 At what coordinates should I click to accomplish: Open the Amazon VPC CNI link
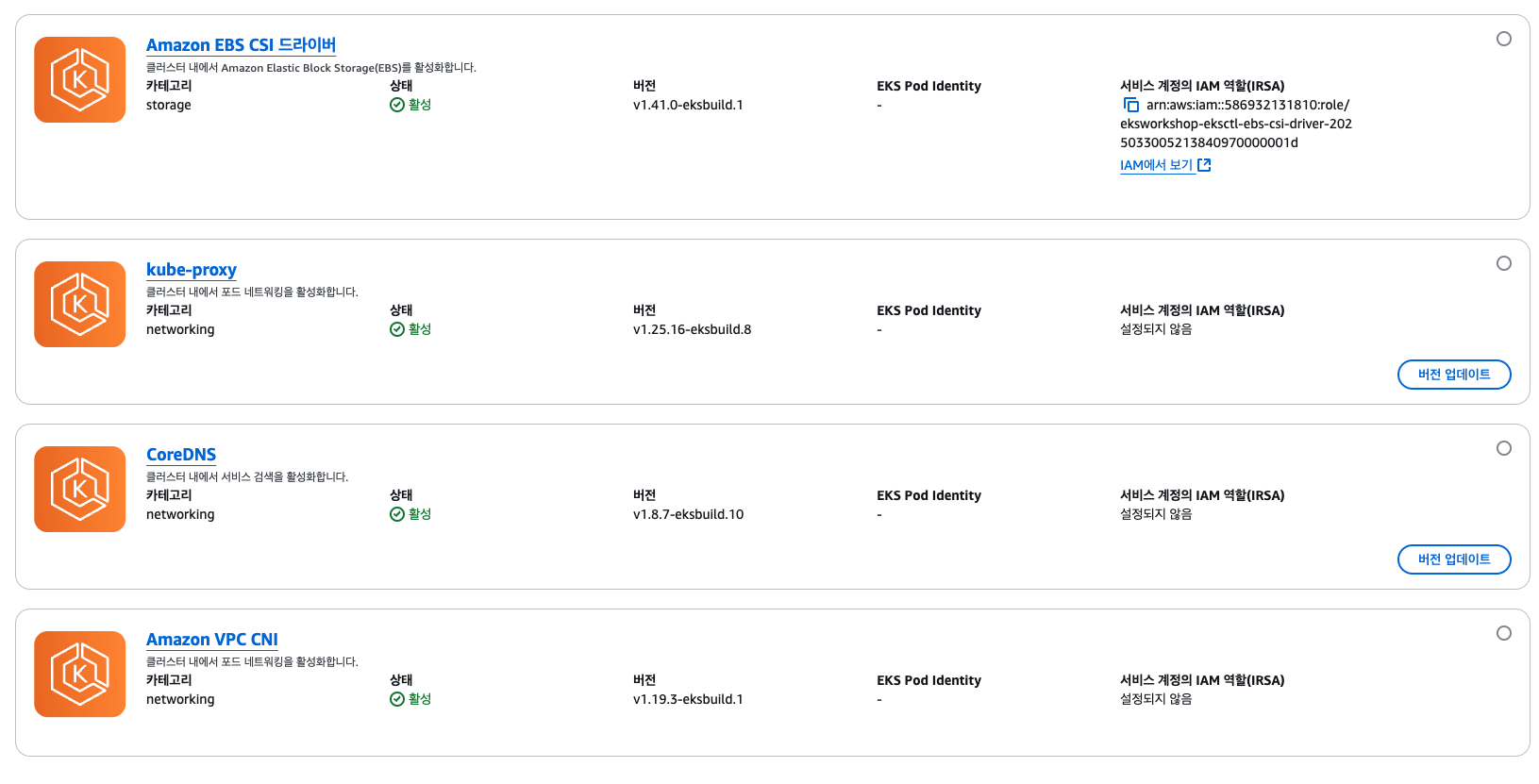212,640
